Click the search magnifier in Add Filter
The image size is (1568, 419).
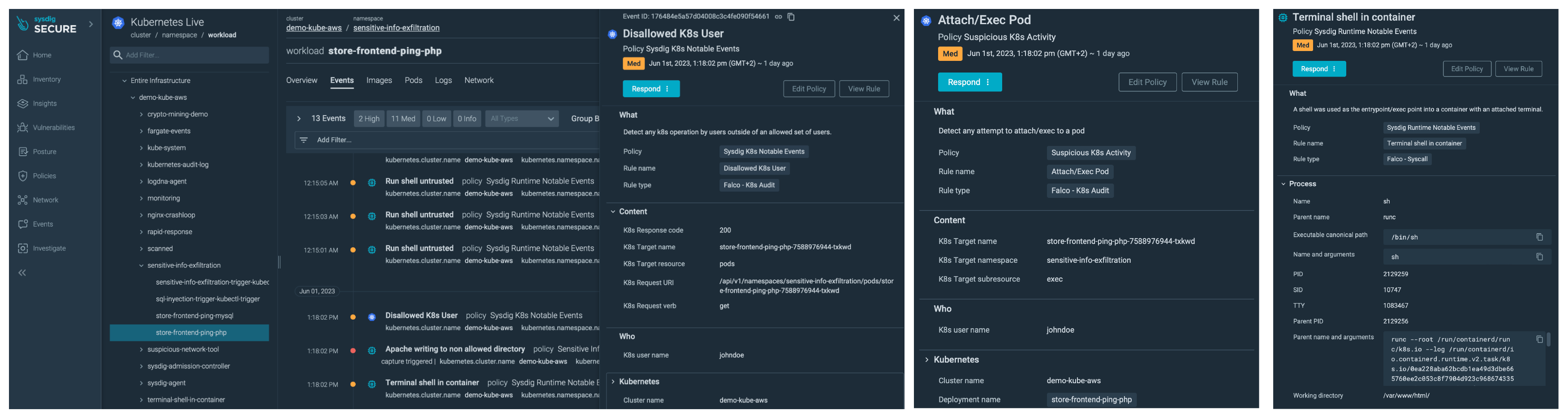pos(117,56)
